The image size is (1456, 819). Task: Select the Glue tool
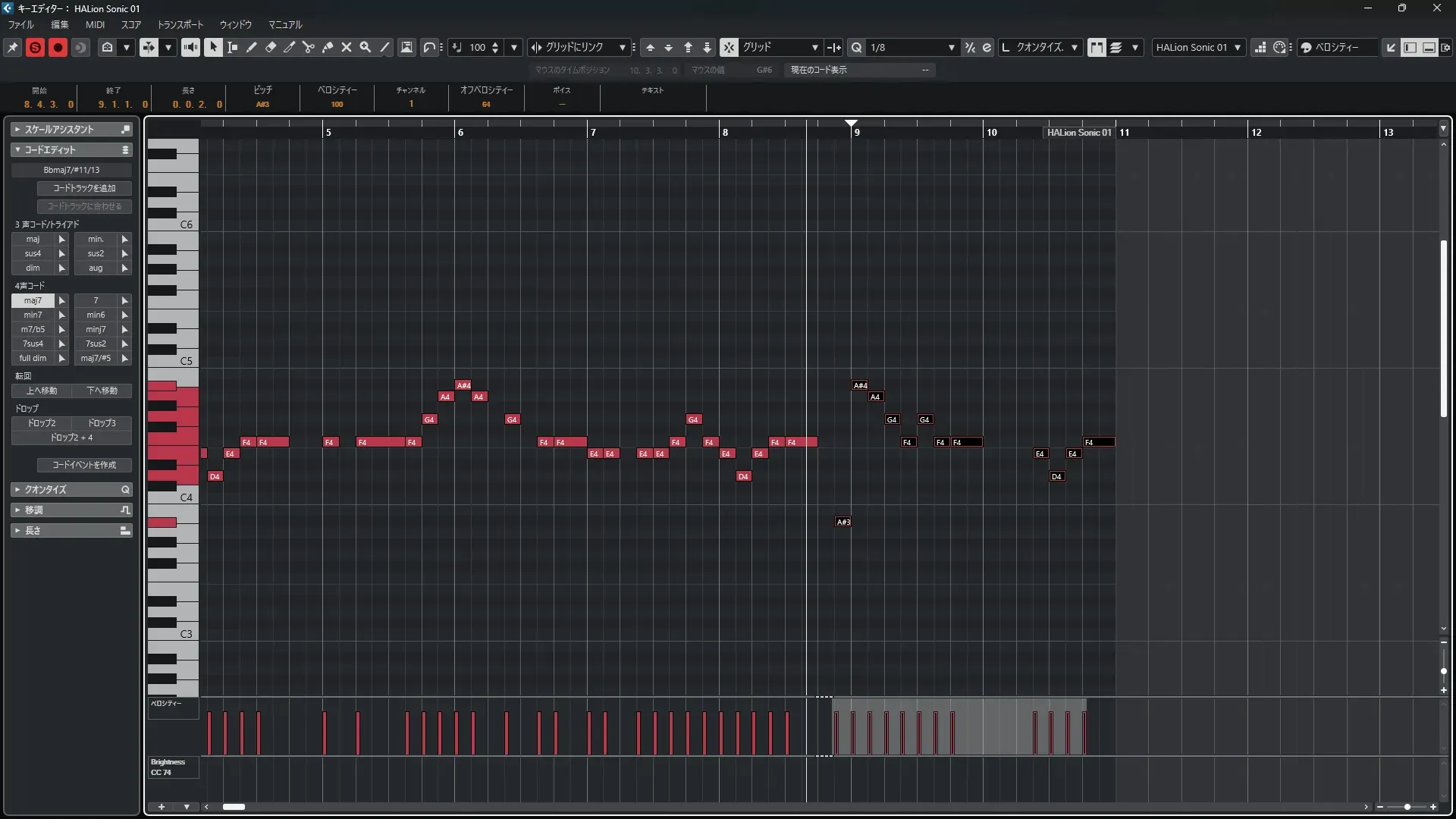[x=328, y=47]
